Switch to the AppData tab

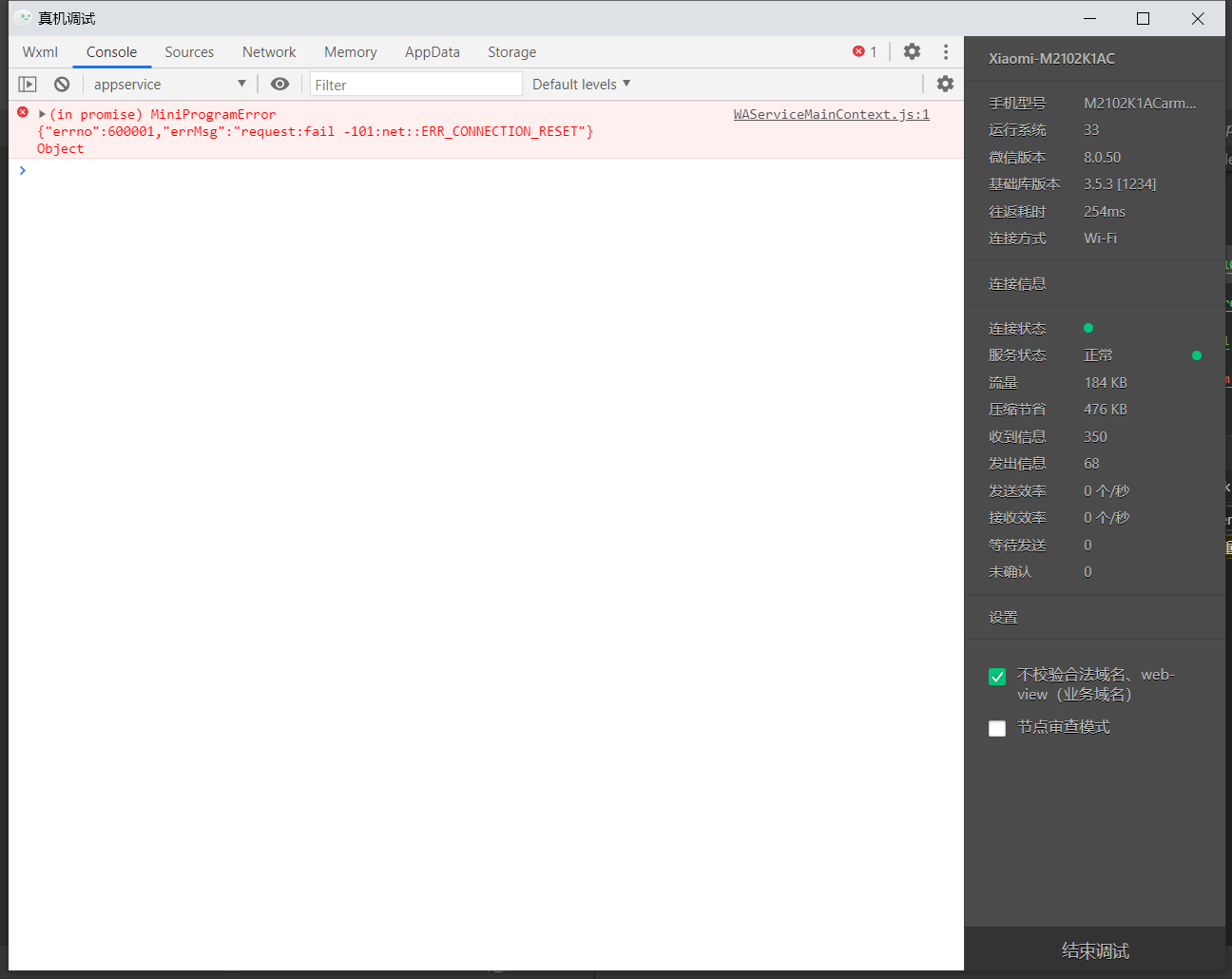tap(433, 52)
